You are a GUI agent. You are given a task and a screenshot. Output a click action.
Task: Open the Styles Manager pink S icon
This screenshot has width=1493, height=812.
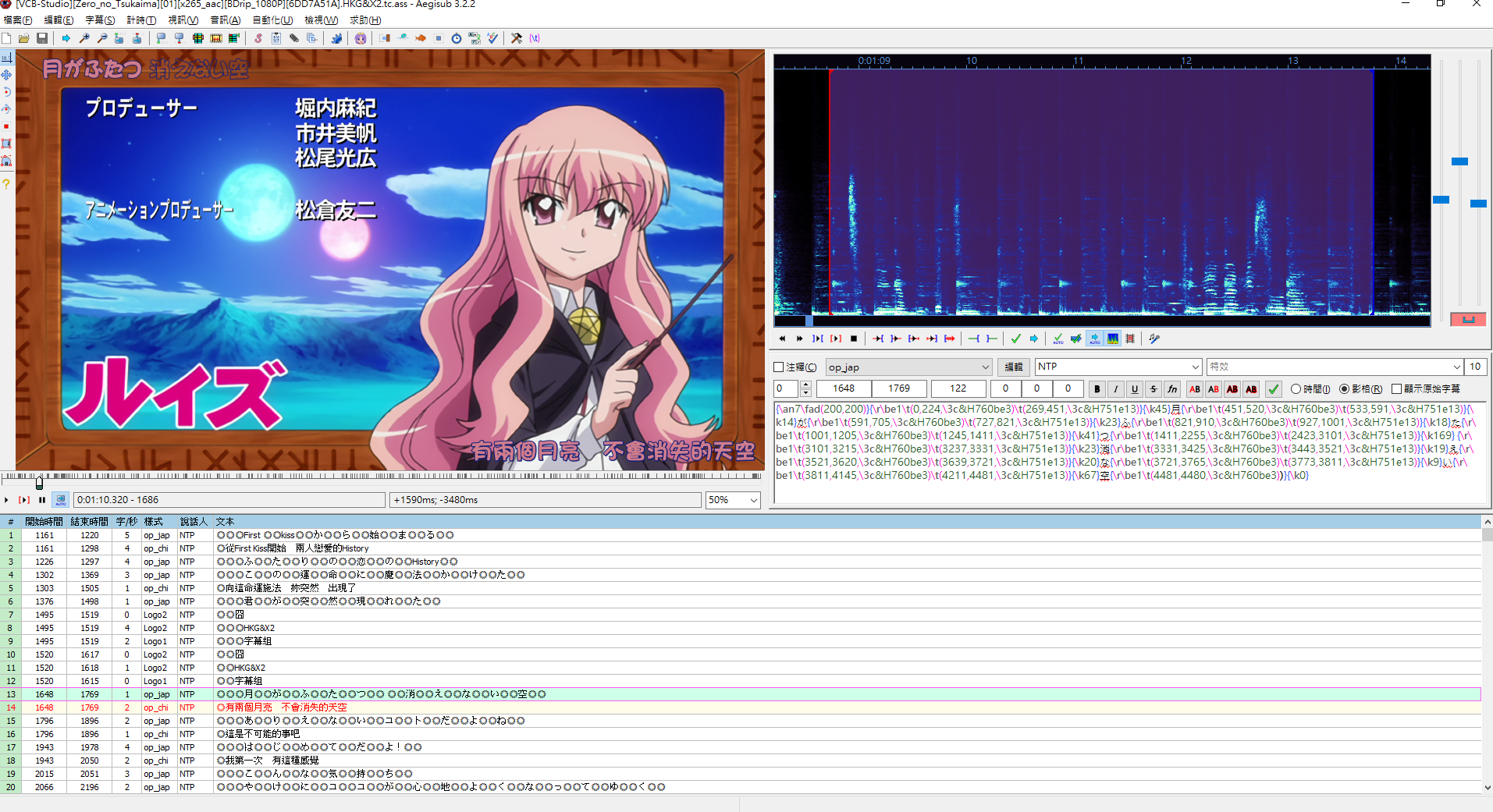258,38
